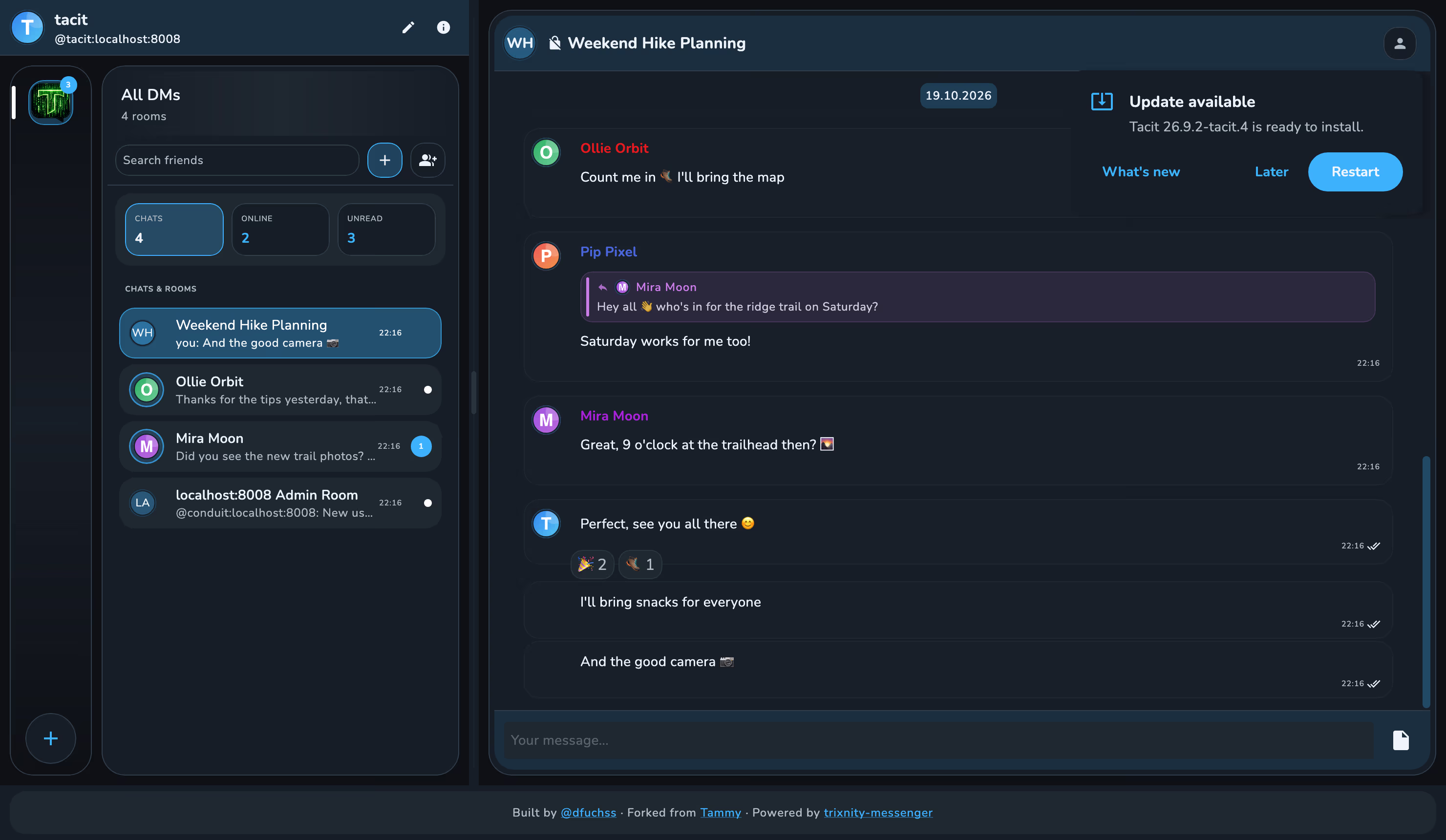Image resolution: width=1446 pixels, height=840 pixels.
Task: Open the Ollie Orbit chat row
Action: click(280, 390)
